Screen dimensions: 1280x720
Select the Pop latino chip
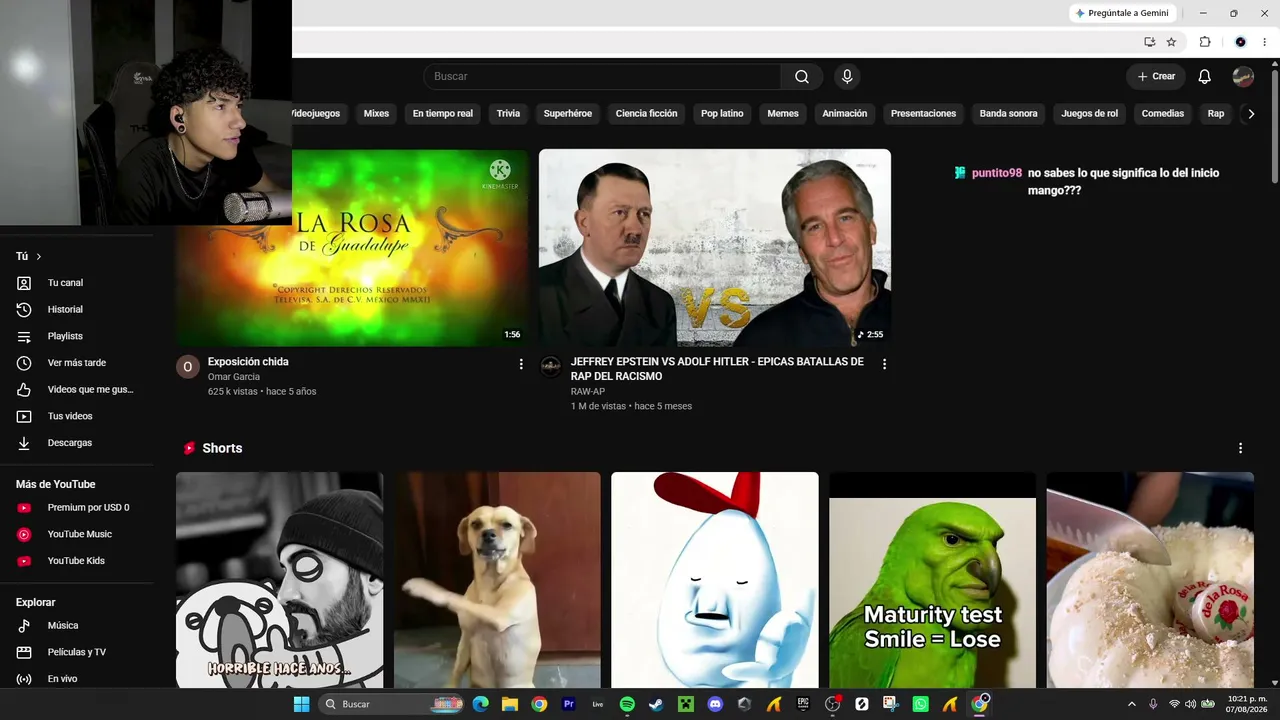(x=722, y=114)
